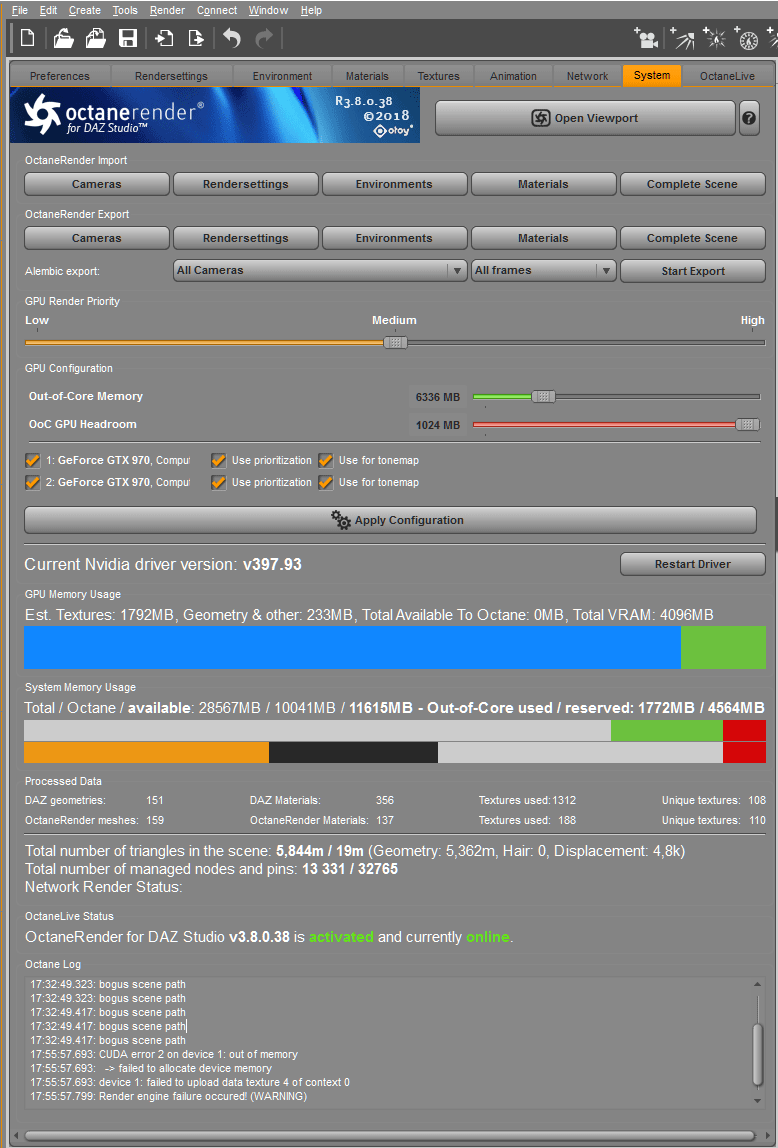Click the 1024 MB GPU Headroom value field
Screen dimensions: 778x1148
click(438, 425)
